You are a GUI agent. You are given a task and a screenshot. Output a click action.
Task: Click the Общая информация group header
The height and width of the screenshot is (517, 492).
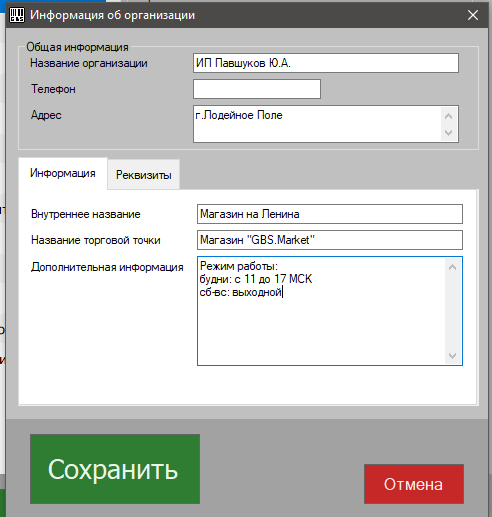[x=77, y=47]
